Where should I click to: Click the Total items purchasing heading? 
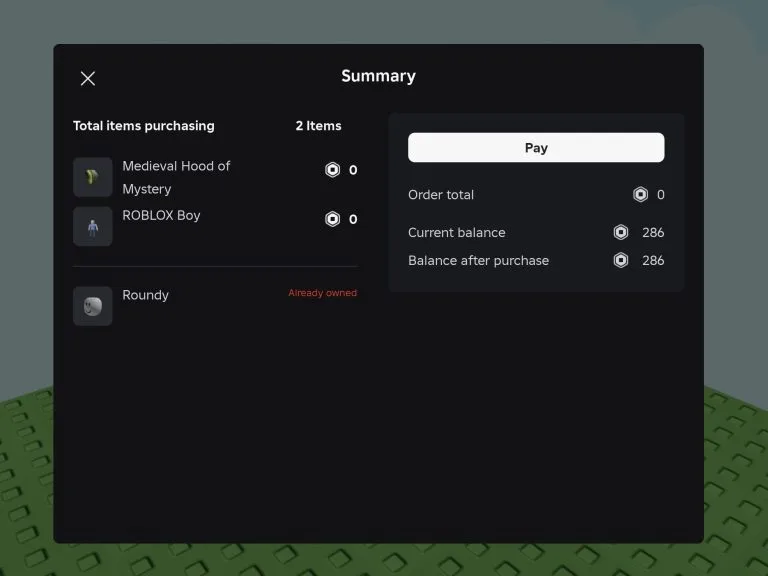click(144, 126)
